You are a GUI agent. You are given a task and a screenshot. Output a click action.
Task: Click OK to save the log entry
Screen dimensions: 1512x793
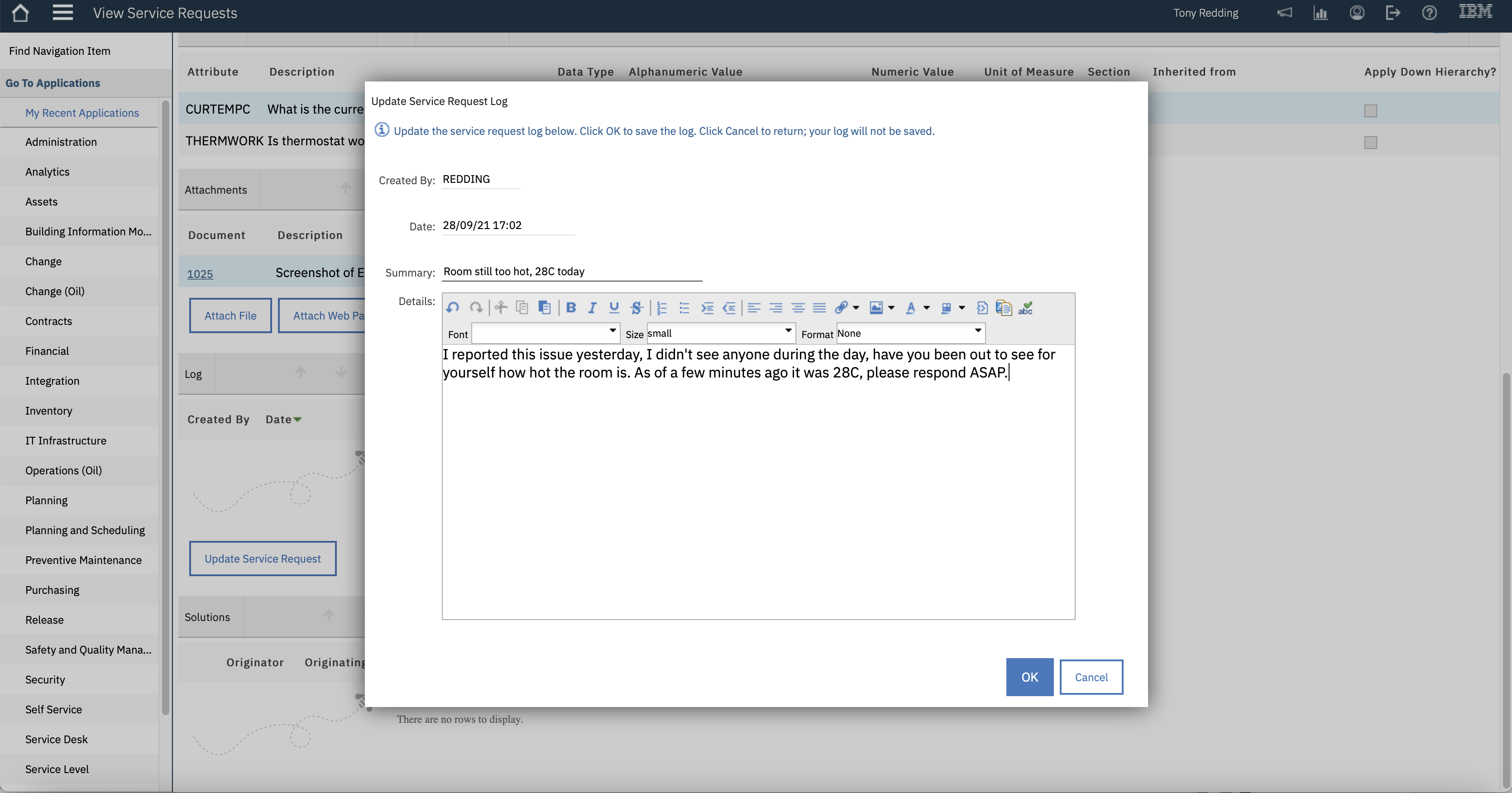click(x=1029, y=677)
